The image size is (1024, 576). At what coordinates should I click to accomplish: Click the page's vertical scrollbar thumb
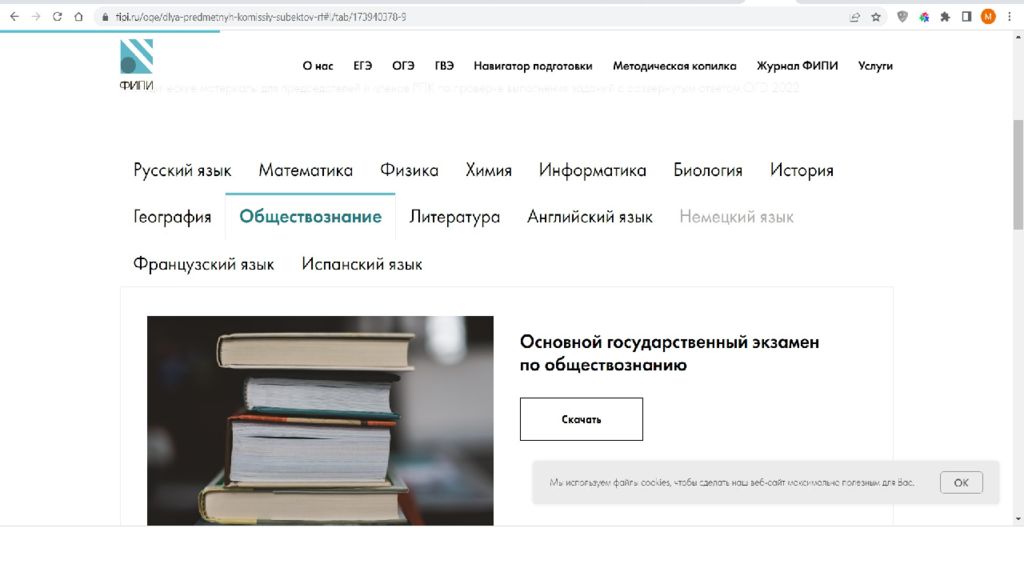[x=1018, y=174]
